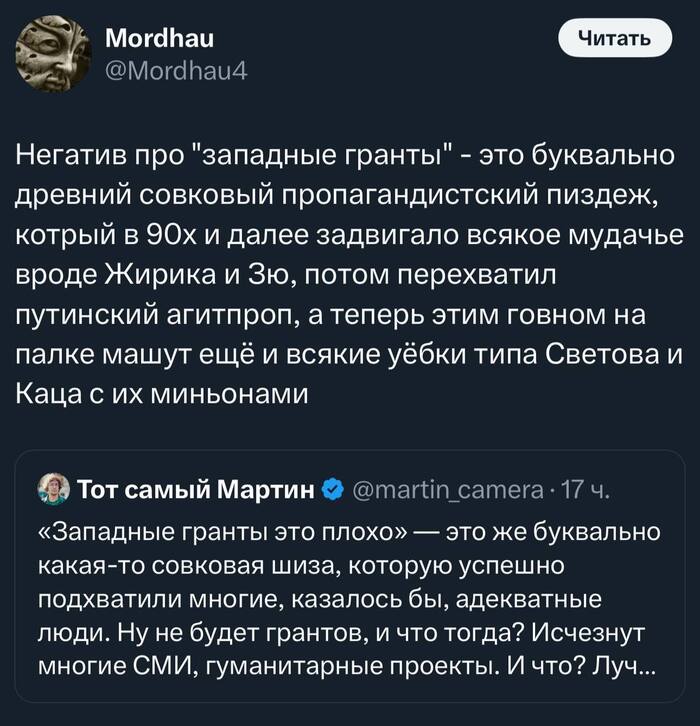
Task: Open the Тот самый Мартин profile name
Action: [196, 490]
